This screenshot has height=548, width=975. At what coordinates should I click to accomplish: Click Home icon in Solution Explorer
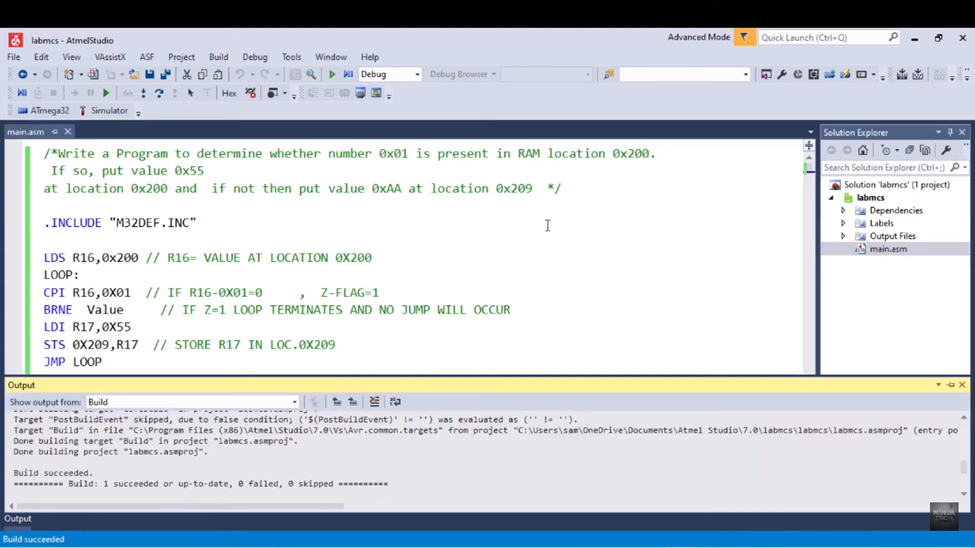click(x=863, y=150)
